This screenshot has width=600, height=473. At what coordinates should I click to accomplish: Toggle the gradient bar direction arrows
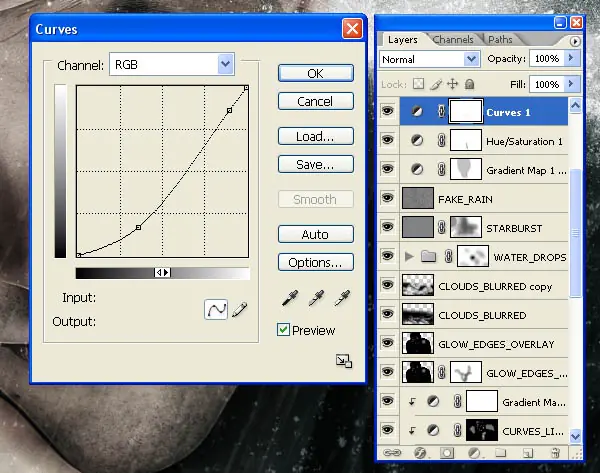pyautogui.click(x=162, y=272)
